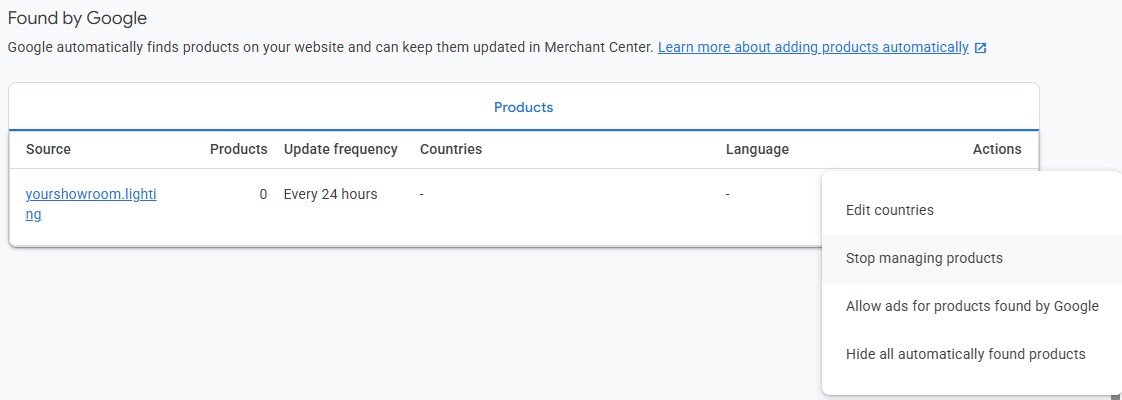Click the description text about Merchant Center
The height and width of the screenshot is (400, 1122).
click(x=331, y=47)
